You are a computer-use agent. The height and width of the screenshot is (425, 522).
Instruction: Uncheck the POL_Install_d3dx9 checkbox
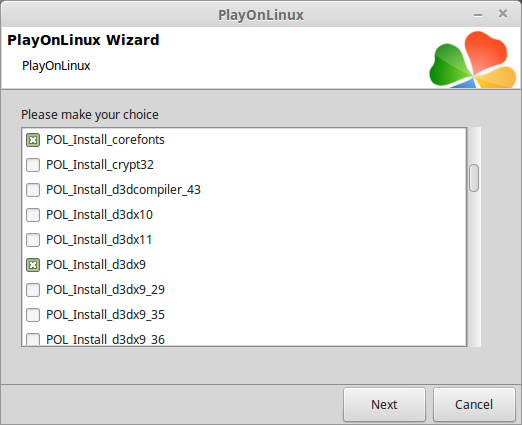pos(33,265)
